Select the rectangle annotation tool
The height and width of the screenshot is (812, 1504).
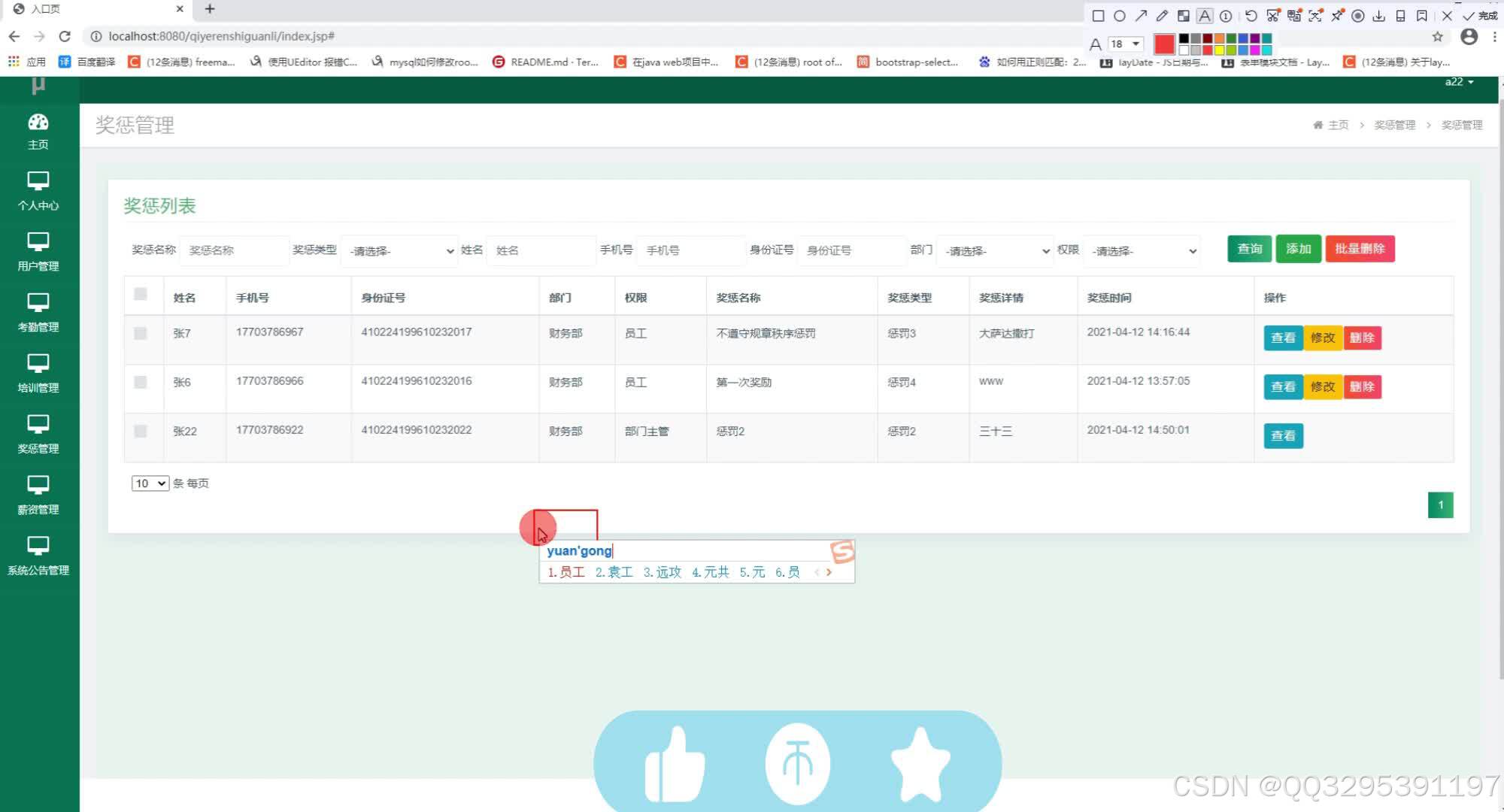tap(1098, 16)
